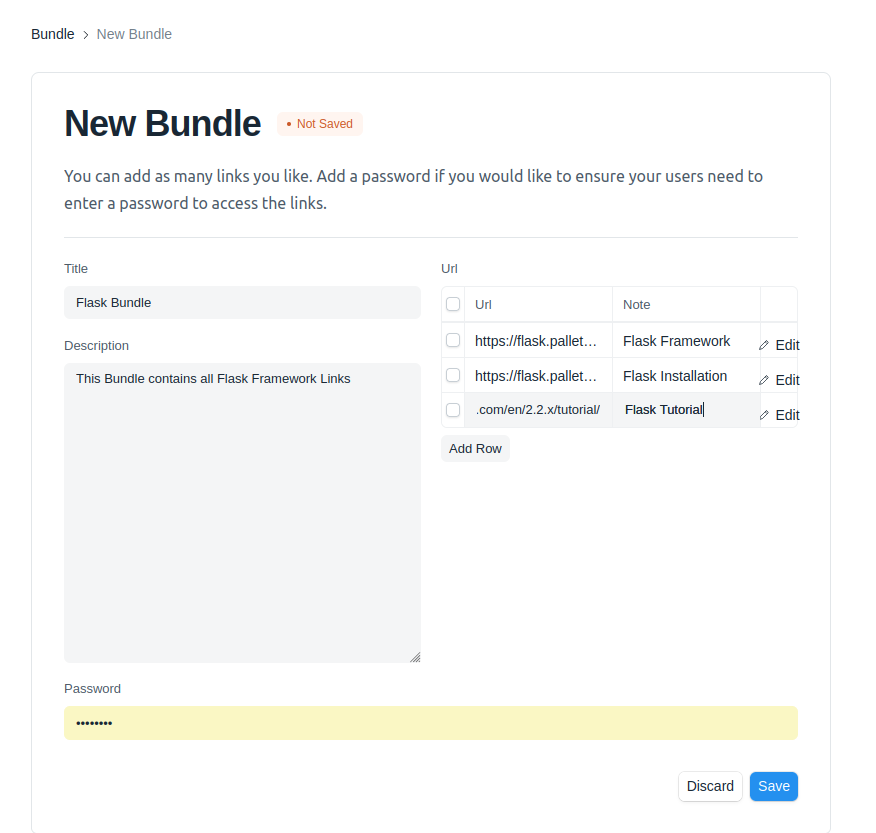876x833 pixels.
Task: Click the Password input field
Action: pyautogui.click(x=431, y=723)
